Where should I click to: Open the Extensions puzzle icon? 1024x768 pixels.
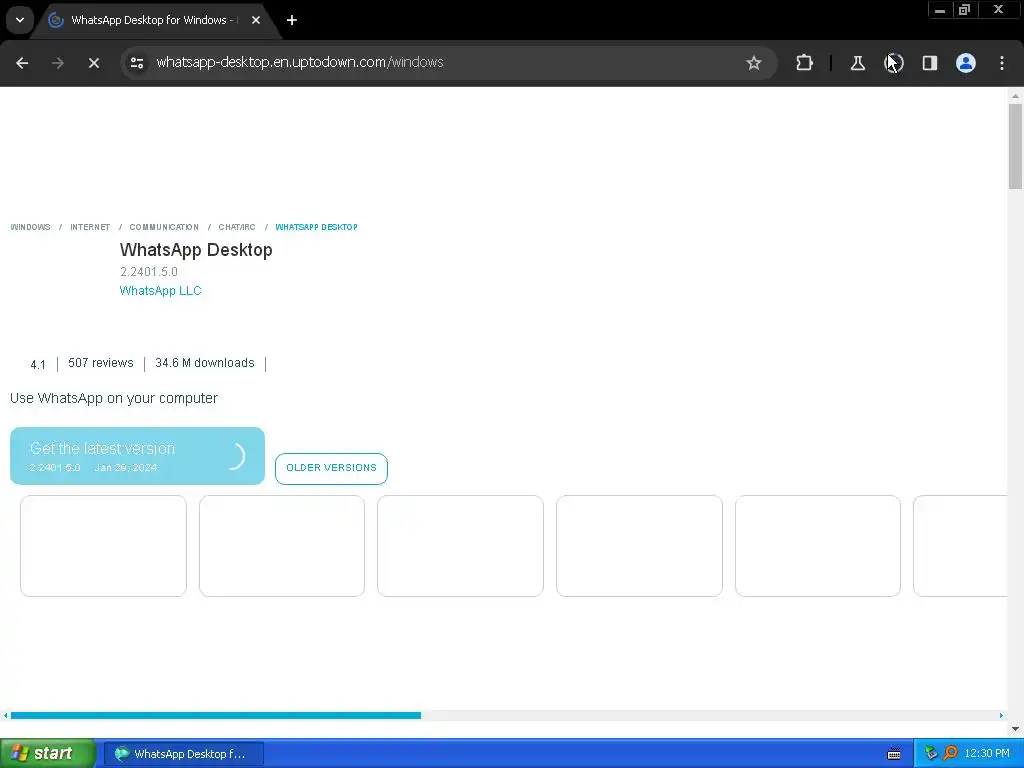(x=805, y=63)
